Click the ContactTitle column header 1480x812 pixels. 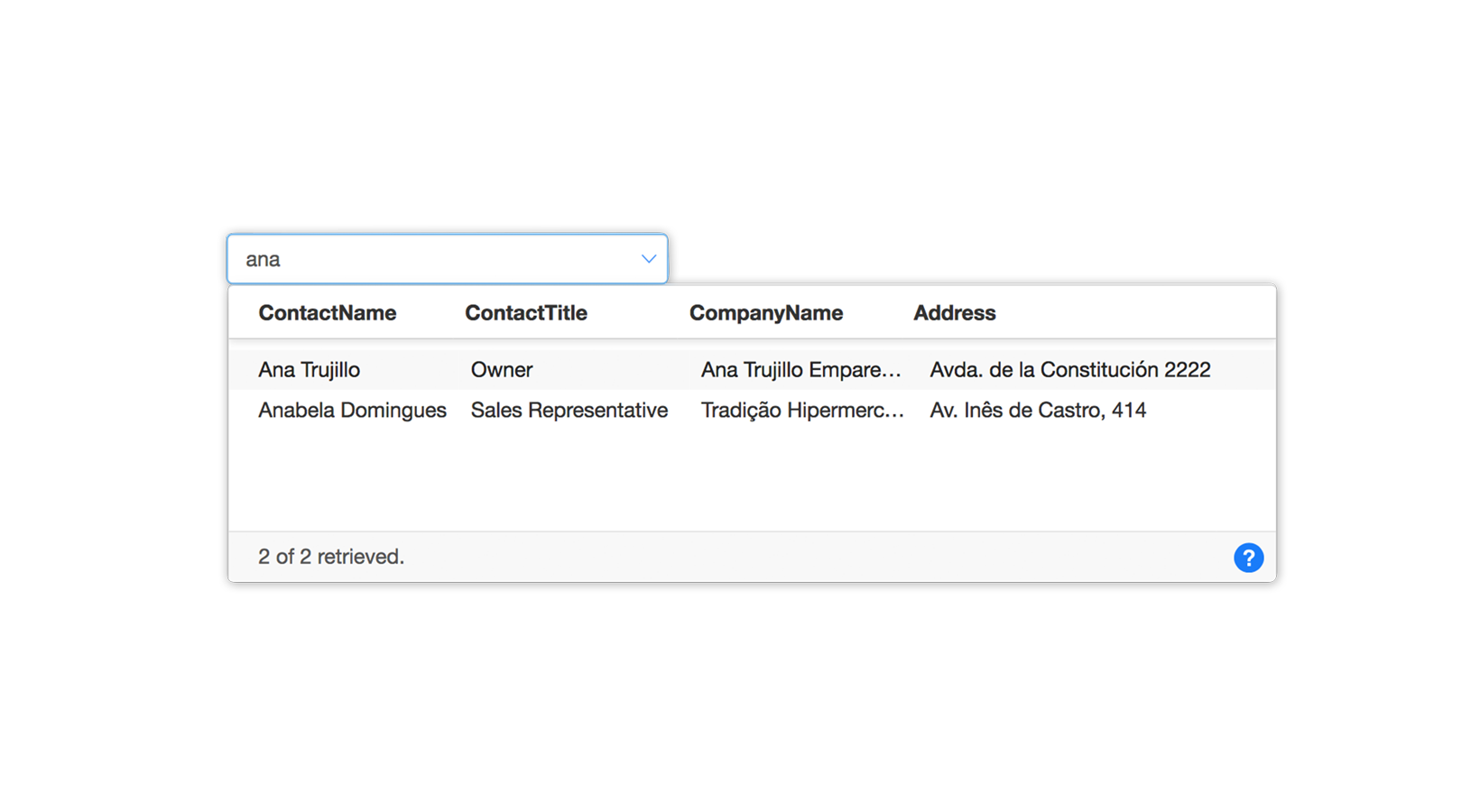pyautogui.click(x=525, y=313)
